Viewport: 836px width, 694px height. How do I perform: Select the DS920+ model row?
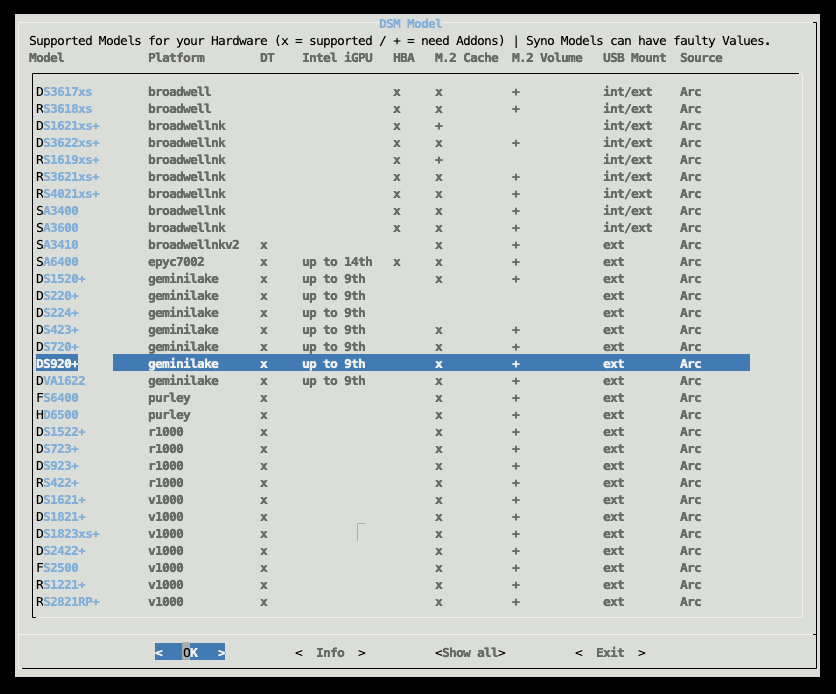pyautogui.click(x=58, y=364)
